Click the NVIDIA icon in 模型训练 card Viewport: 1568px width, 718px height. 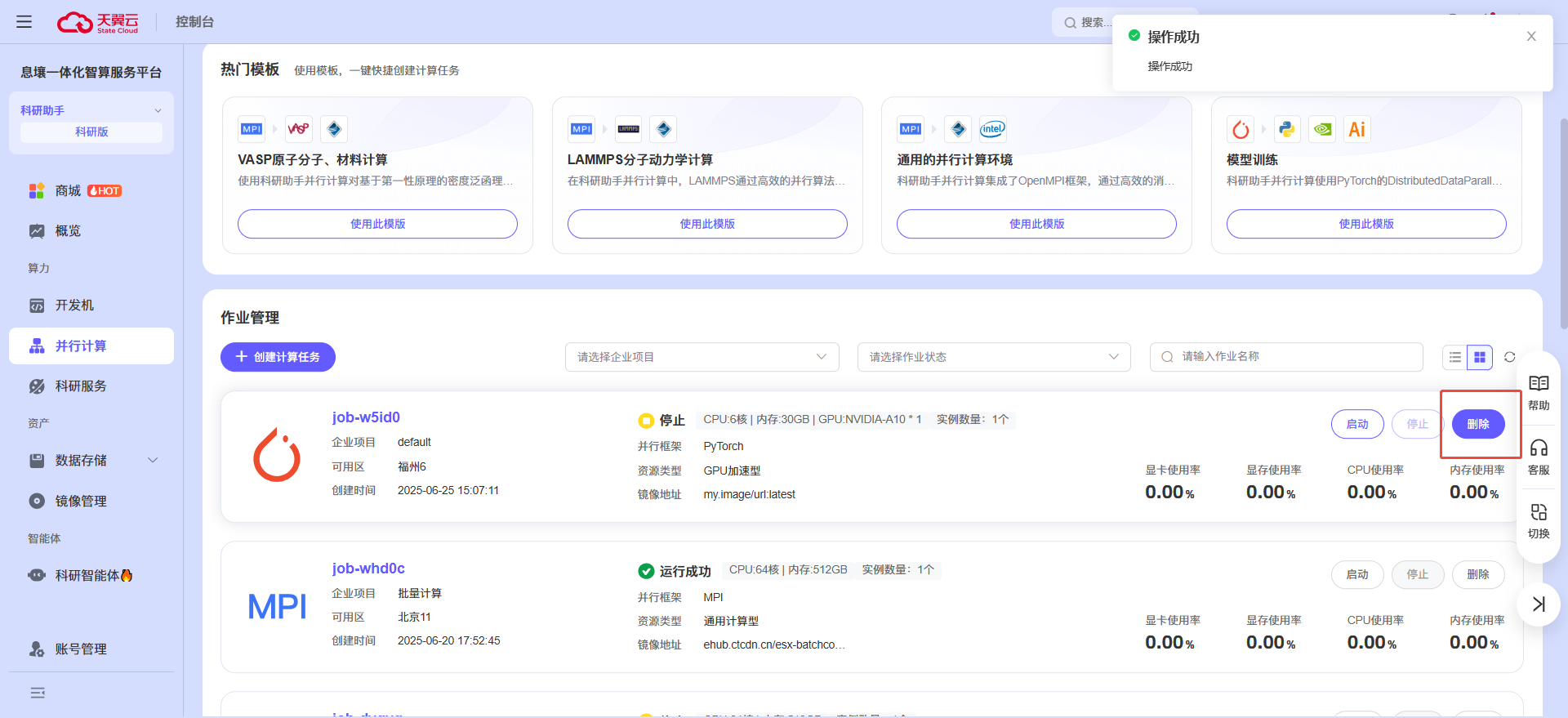pos(1322,129)
